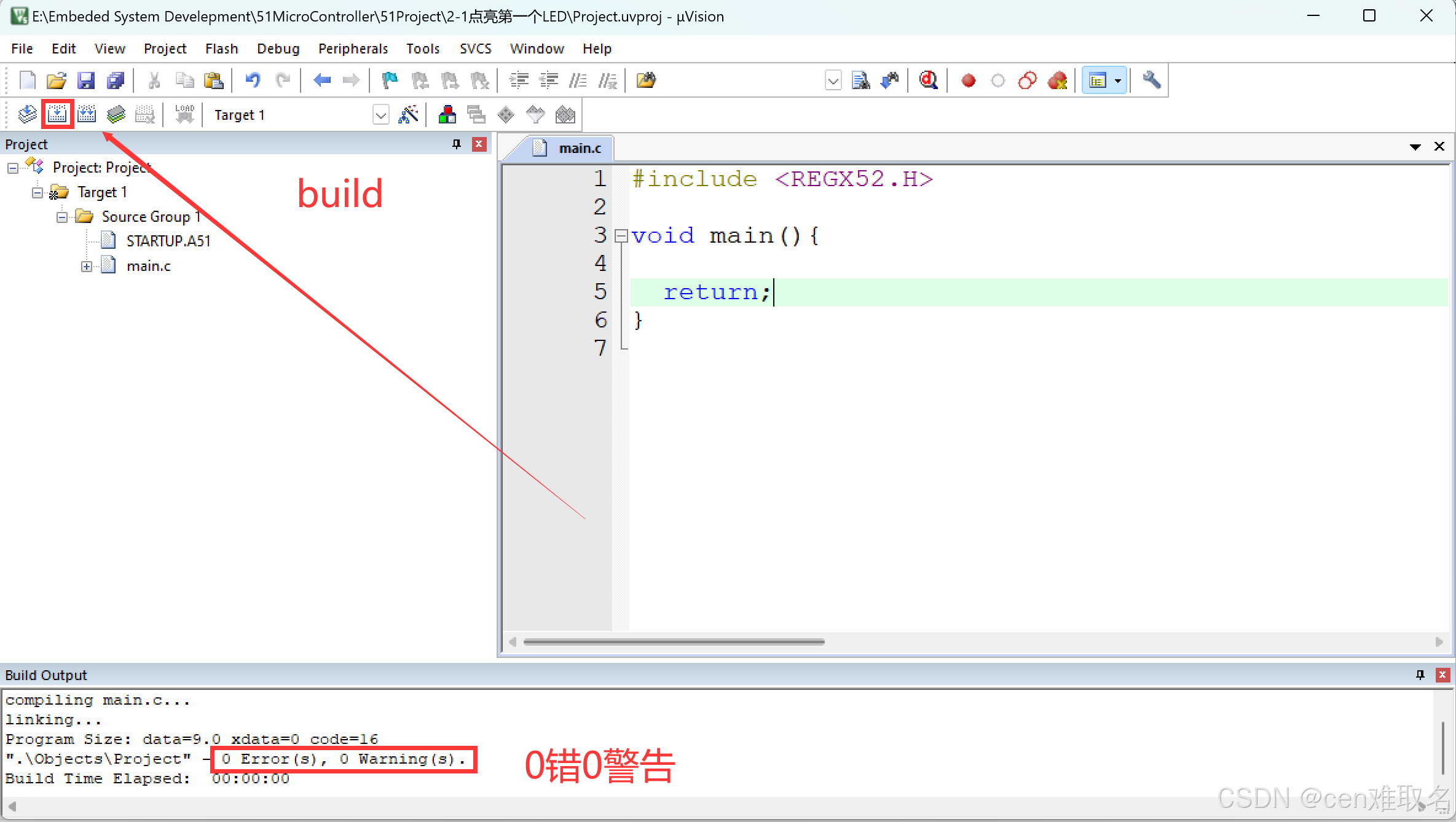
Task: Start debug session with magnifier icon
Action: (x=928, y=80)
